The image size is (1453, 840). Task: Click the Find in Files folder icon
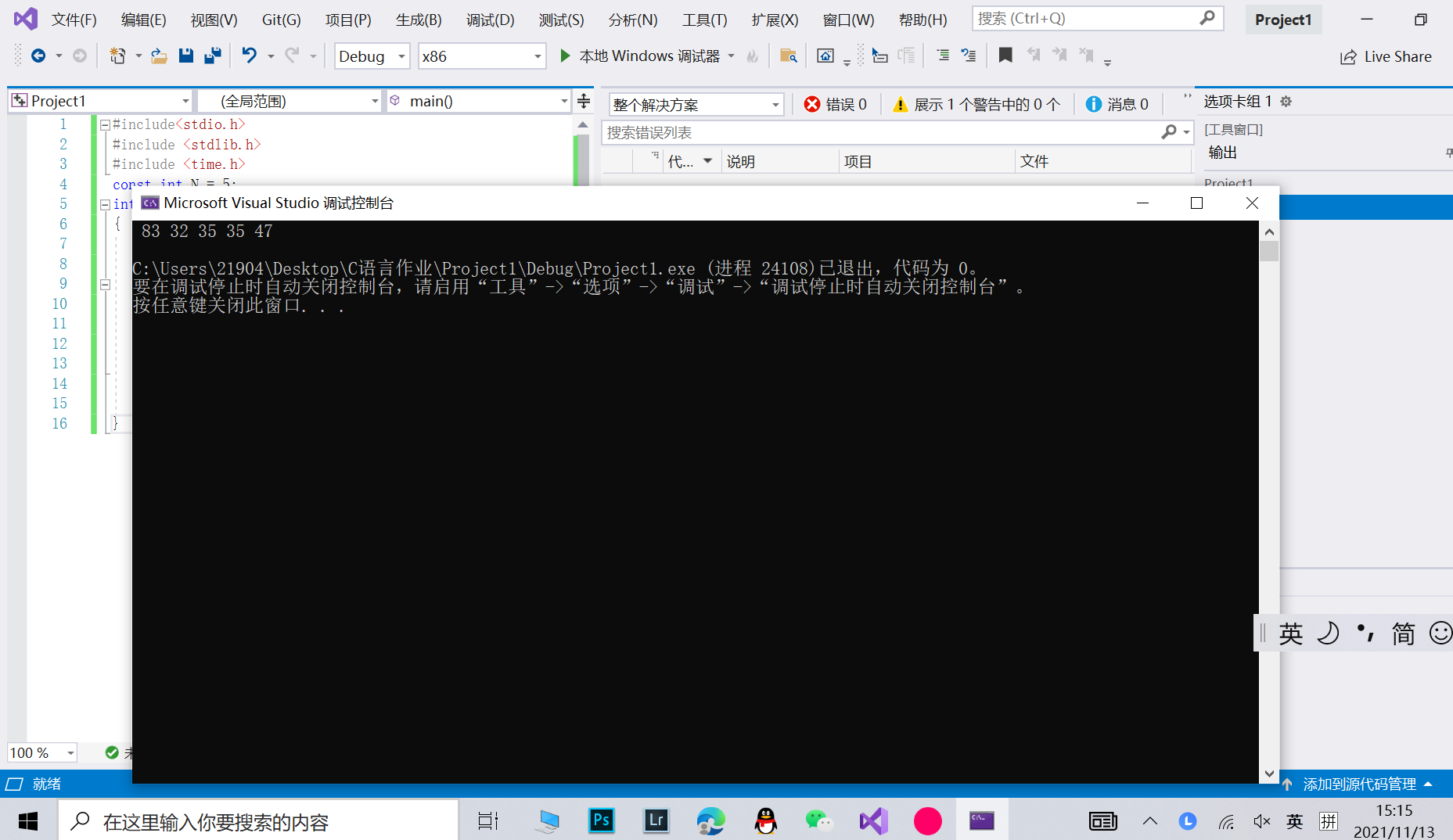788,56
